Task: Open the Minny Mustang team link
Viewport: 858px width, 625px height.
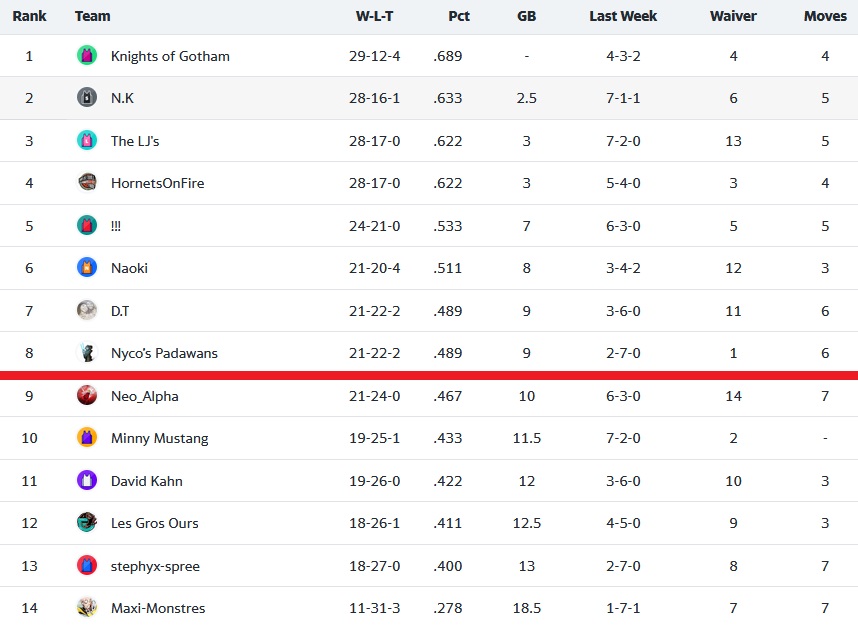Action: coord(159,438)
